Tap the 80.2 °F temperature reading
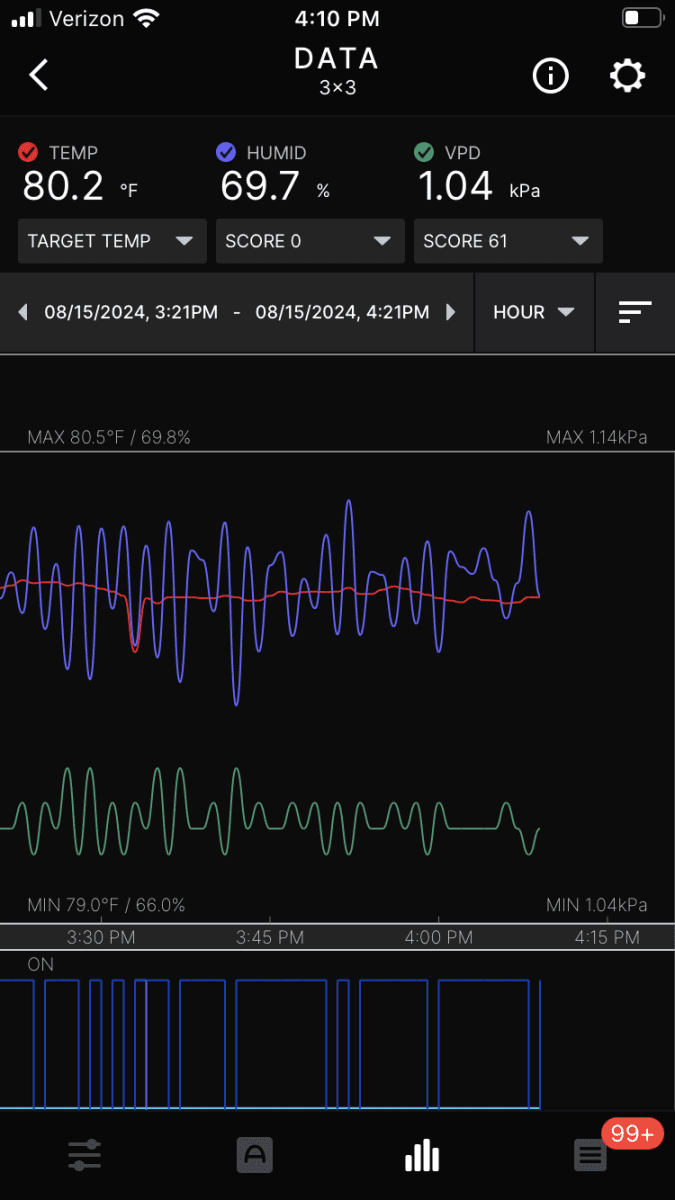Screen dimensions: 675x1200 80,186
